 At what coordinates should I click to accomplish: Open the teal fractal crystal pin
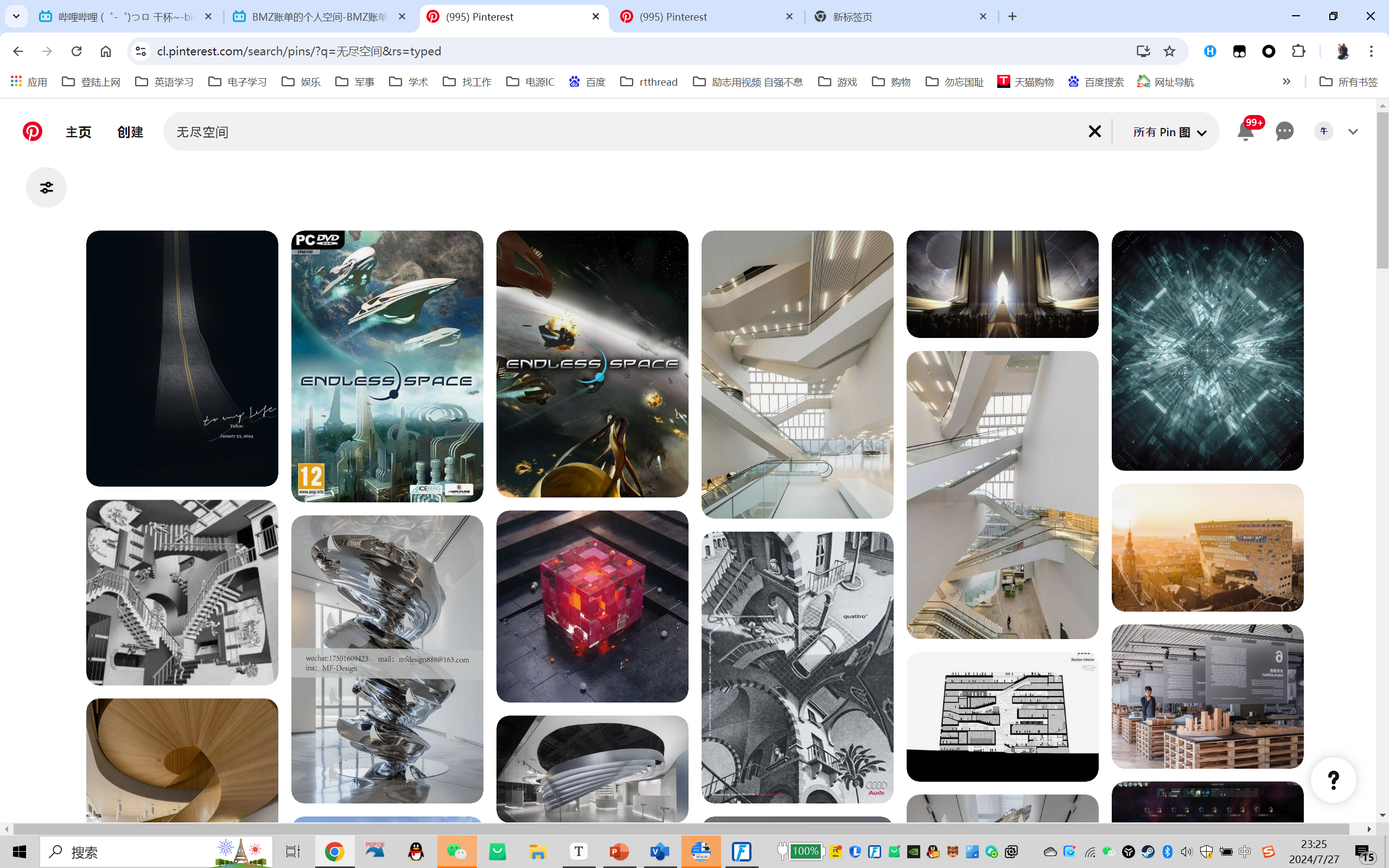[1207, 350]
